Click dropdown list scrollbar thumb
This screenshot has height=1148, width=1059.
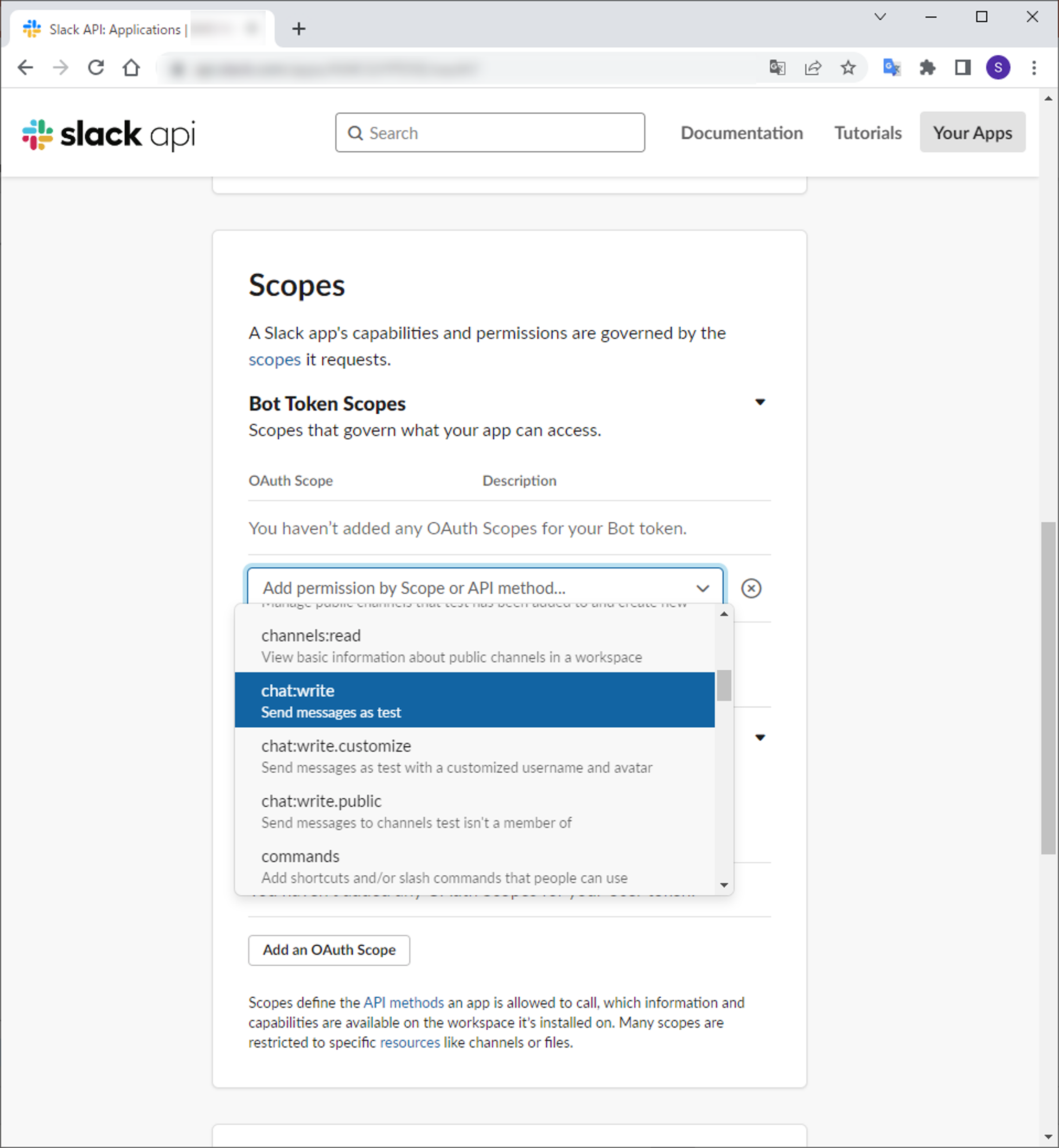(x=724, y=686)
